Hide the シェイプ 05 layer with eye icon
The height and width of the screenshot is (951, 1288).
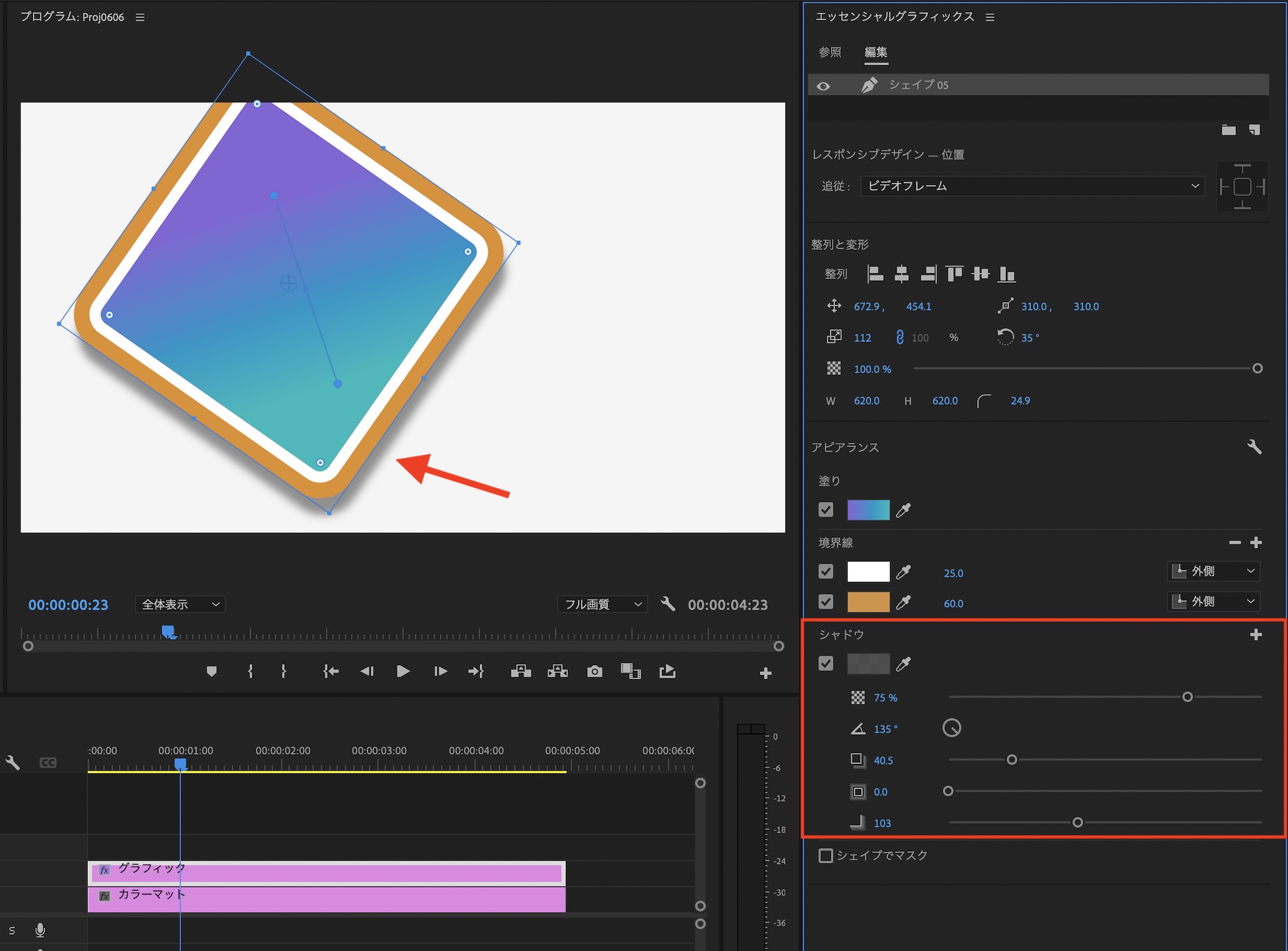[x=823, y=86]
